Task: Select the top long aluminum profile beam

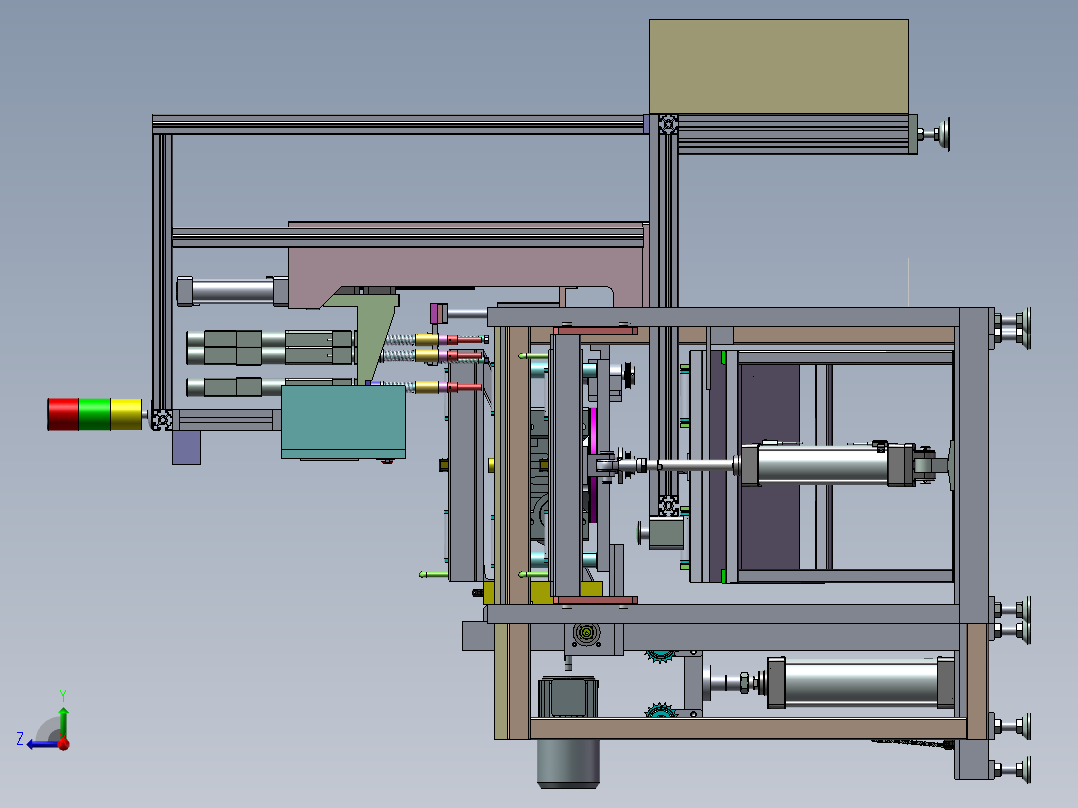Action: [x=399, y=124]
